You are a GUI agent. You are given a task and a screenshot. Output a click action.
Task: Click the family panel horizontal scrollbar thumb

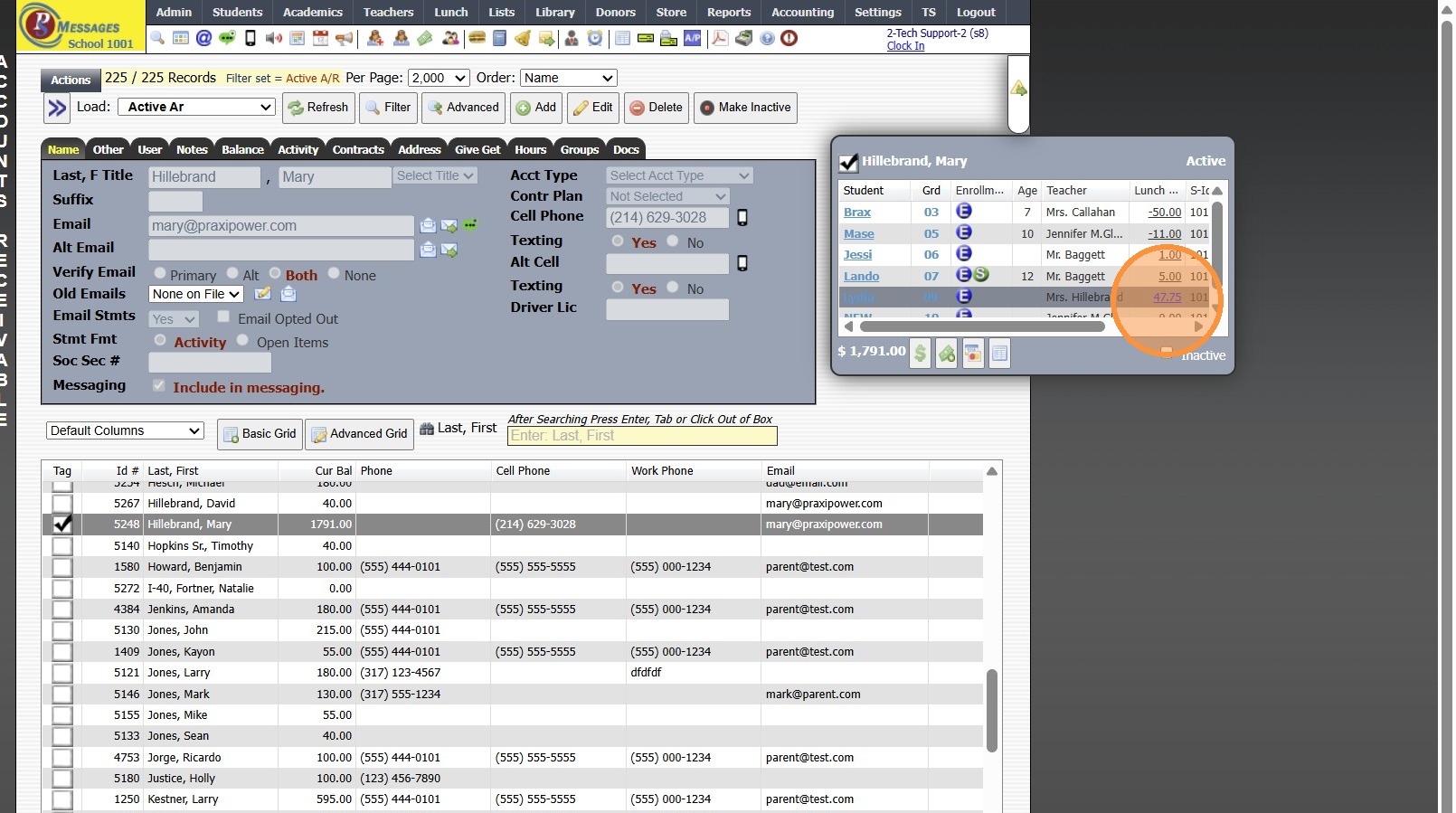[982, 326]
